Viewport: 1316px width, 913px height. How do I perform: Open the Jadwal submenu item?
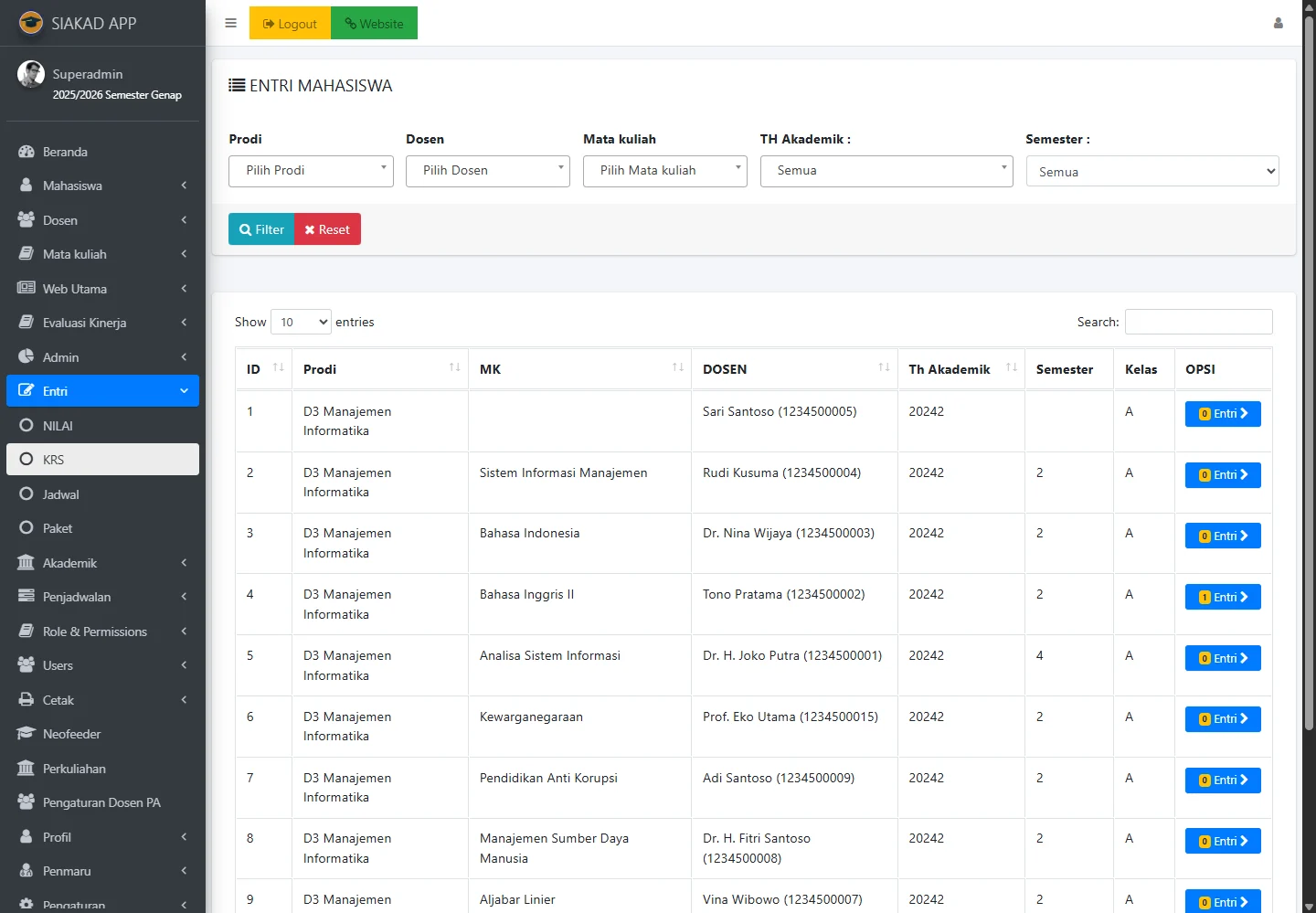tap(60, 494)
